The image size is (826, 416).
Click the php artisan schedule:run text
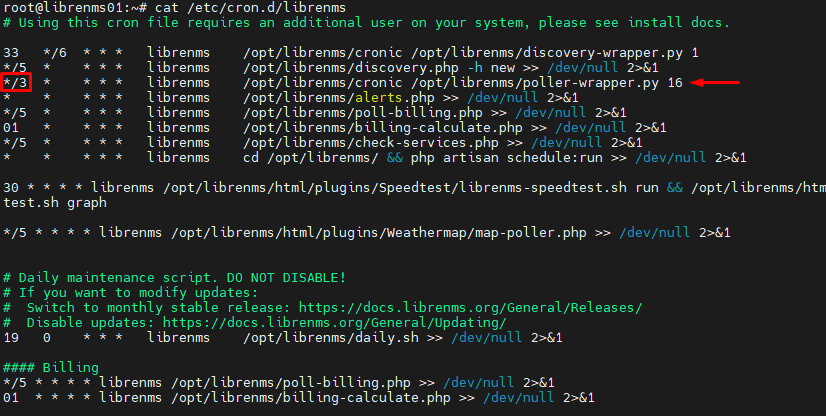tap(507, 157)
